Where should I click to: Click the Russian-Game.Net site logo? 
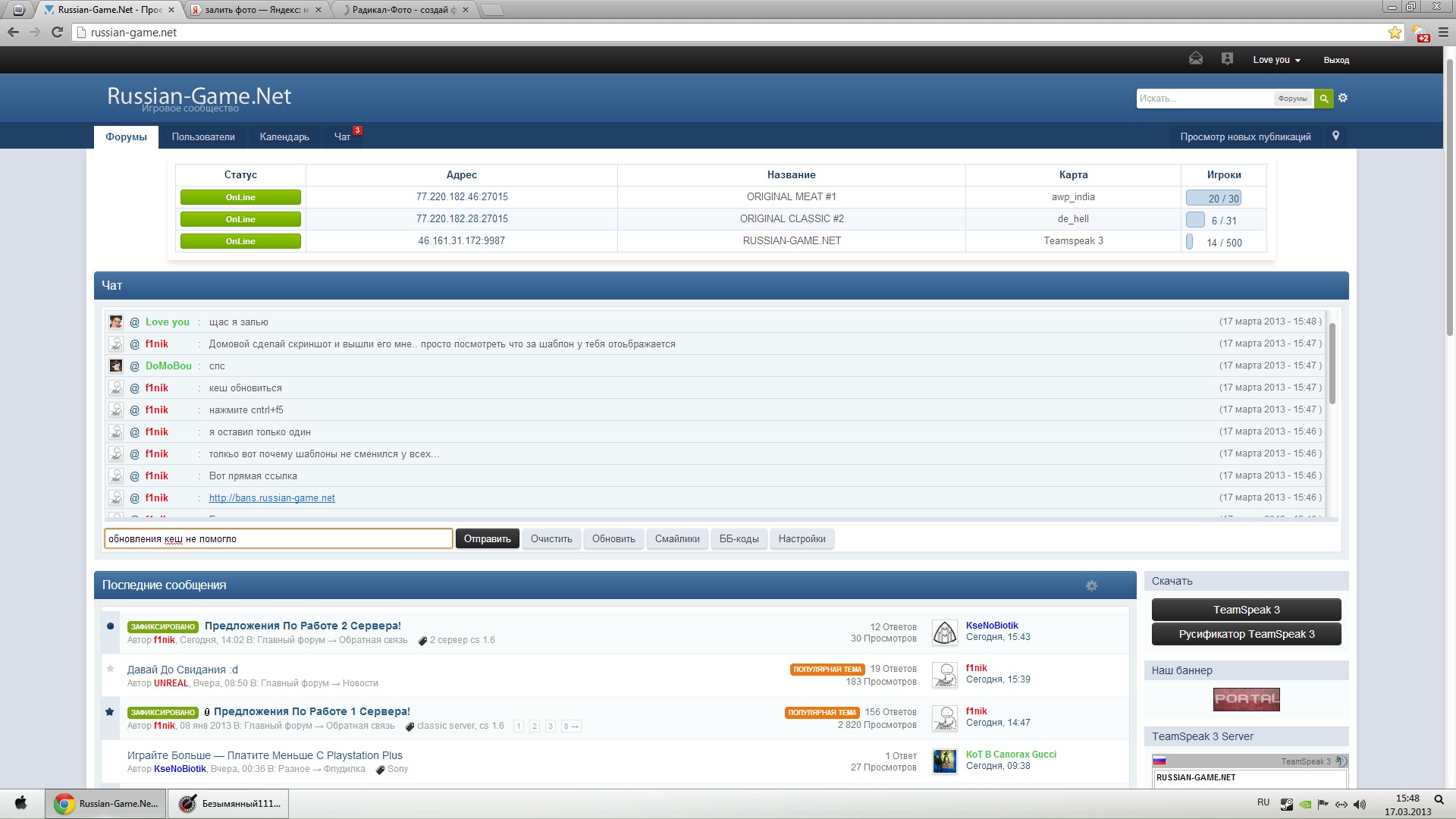tap(199, 96)
